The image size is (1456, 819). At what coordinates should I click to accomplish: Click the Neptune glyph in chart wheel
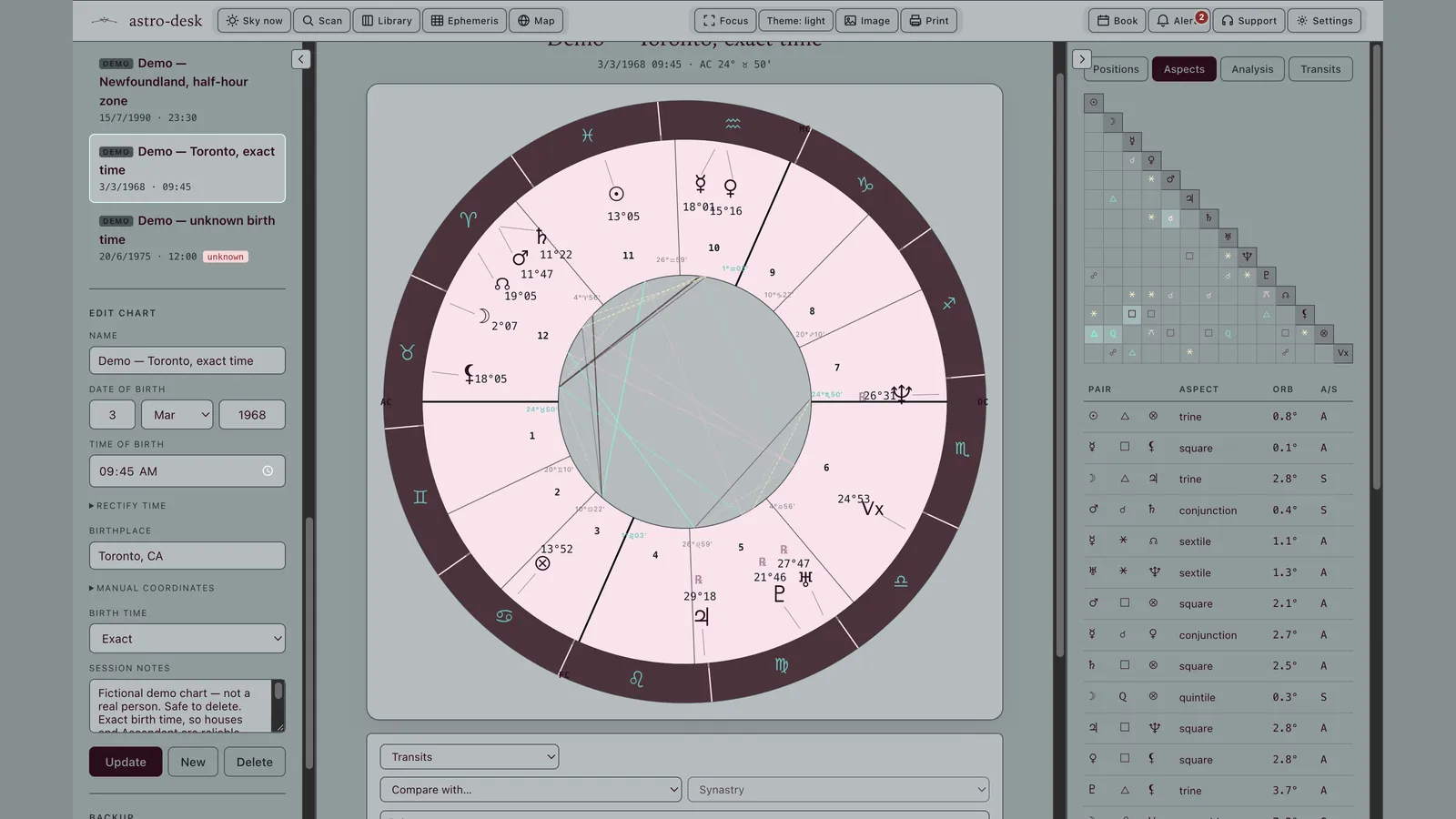pyautogui.click(x=901, y=393)
